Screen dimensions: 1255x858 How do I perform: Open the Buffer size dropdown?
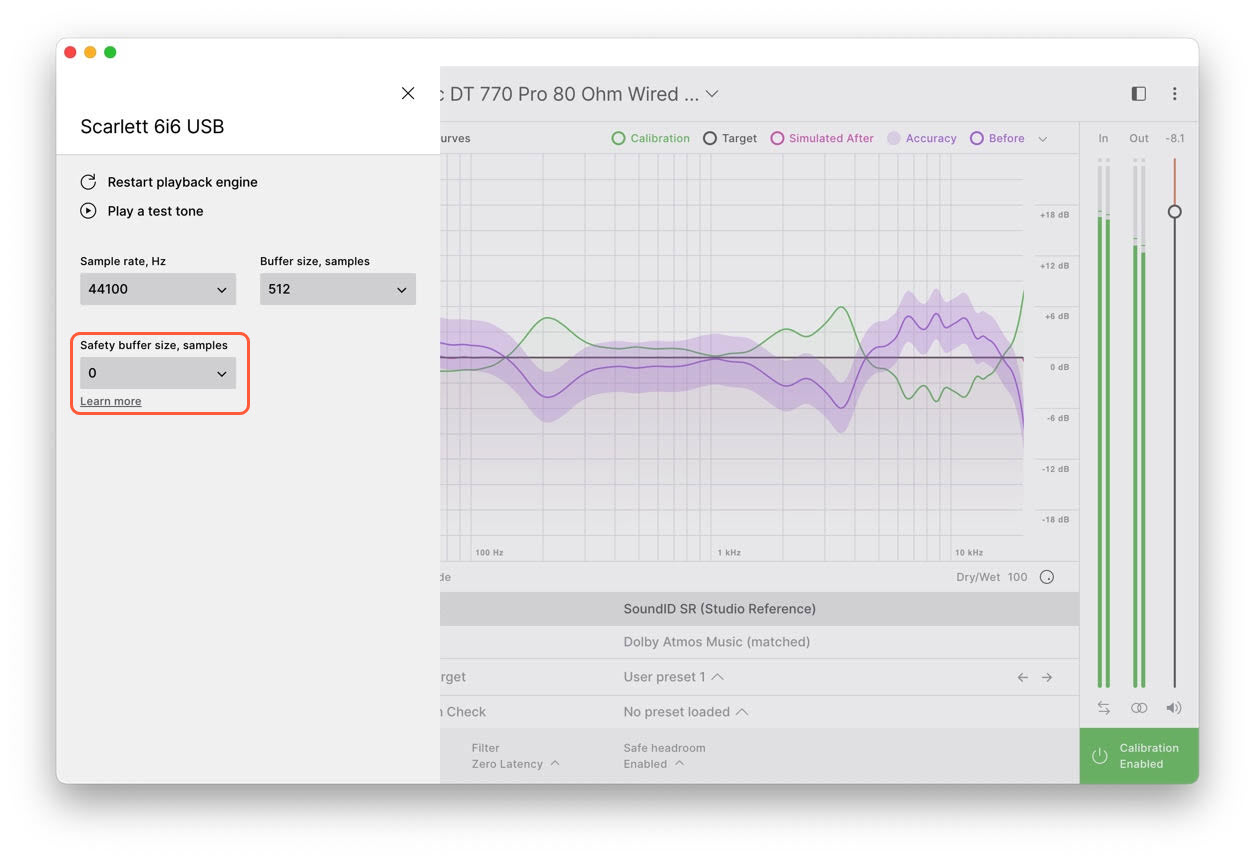(338, 289)
